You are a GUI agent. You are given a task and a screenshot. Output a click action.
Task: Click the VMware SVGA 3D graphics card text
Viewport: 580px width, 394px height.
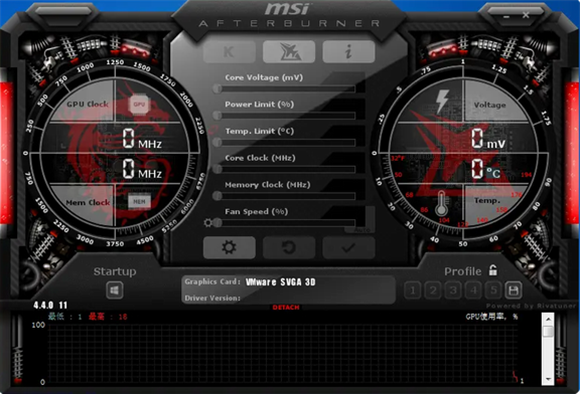tap(281, 282)
